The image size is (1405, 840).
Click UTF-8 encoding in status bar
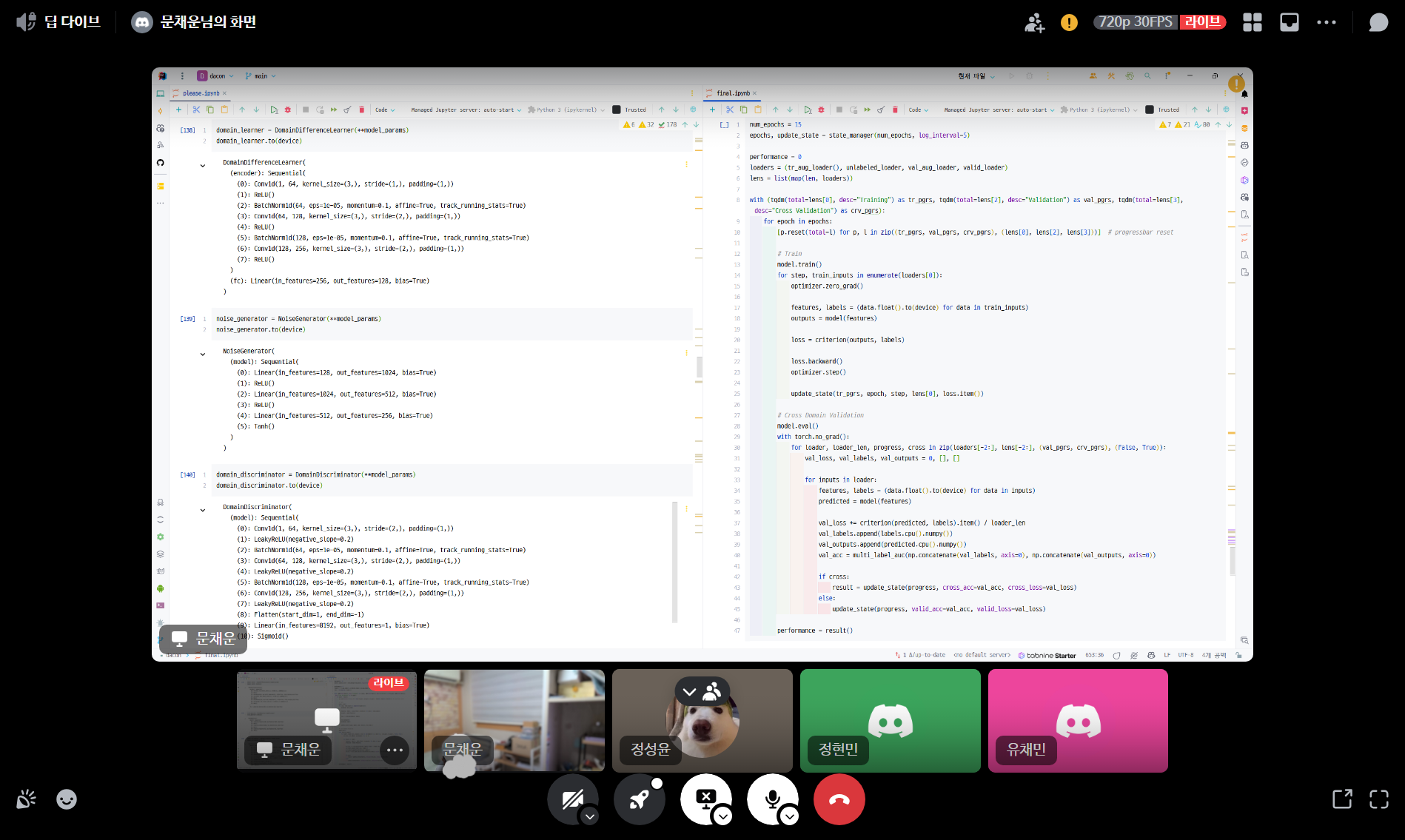click(1186, 655)
